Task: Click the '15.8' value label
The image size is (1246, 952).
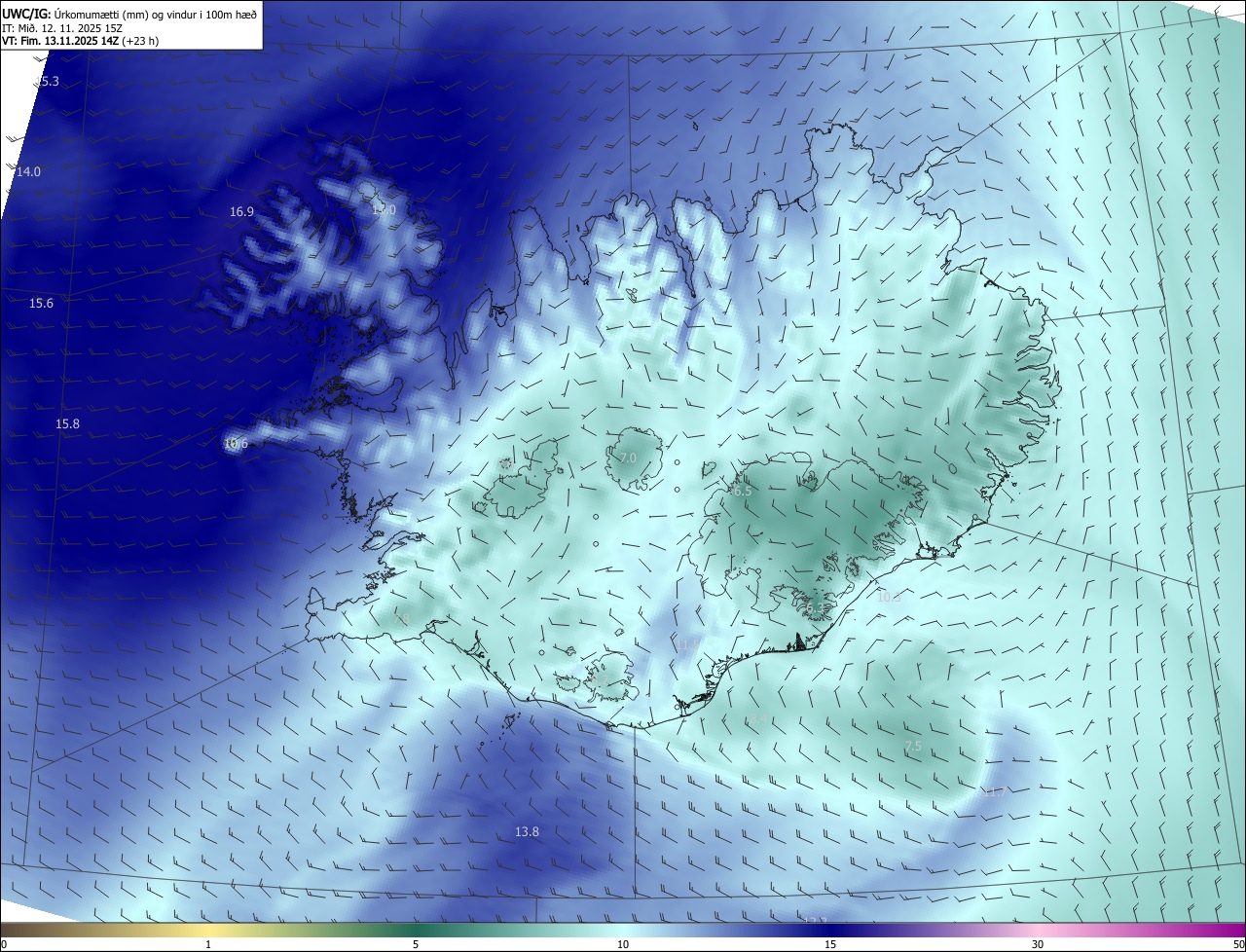Action: [x=67, y=424]
